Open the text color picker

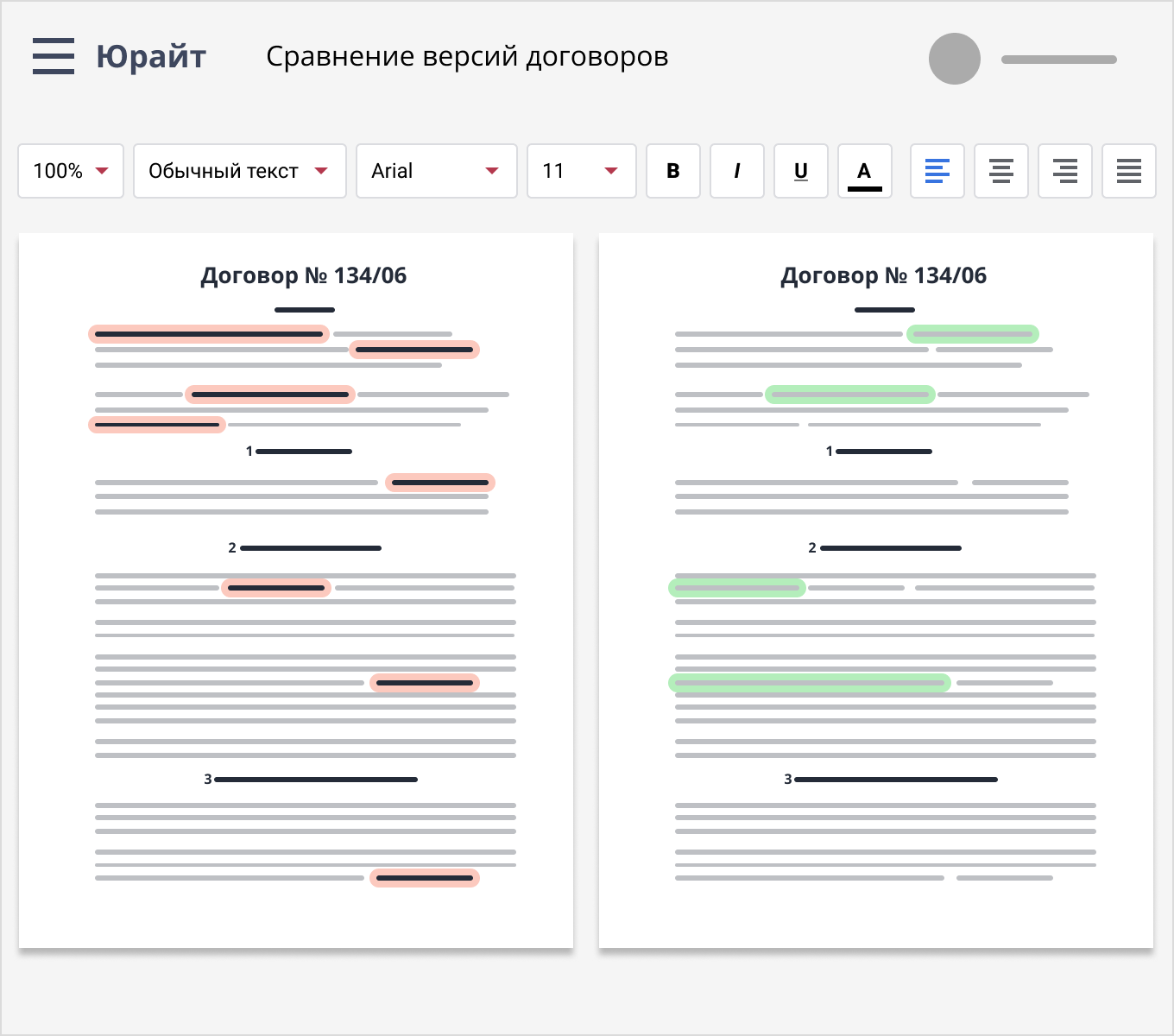(x=865, y=171)
